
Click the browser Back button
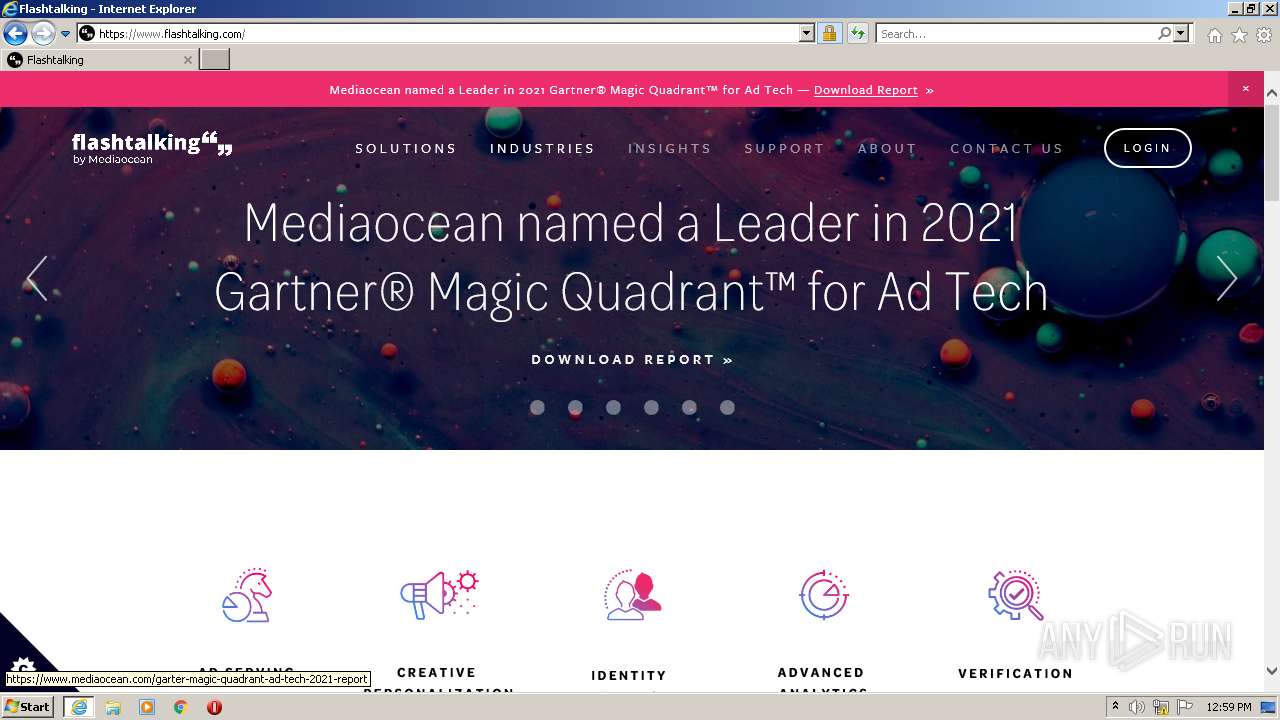[15, 33]
